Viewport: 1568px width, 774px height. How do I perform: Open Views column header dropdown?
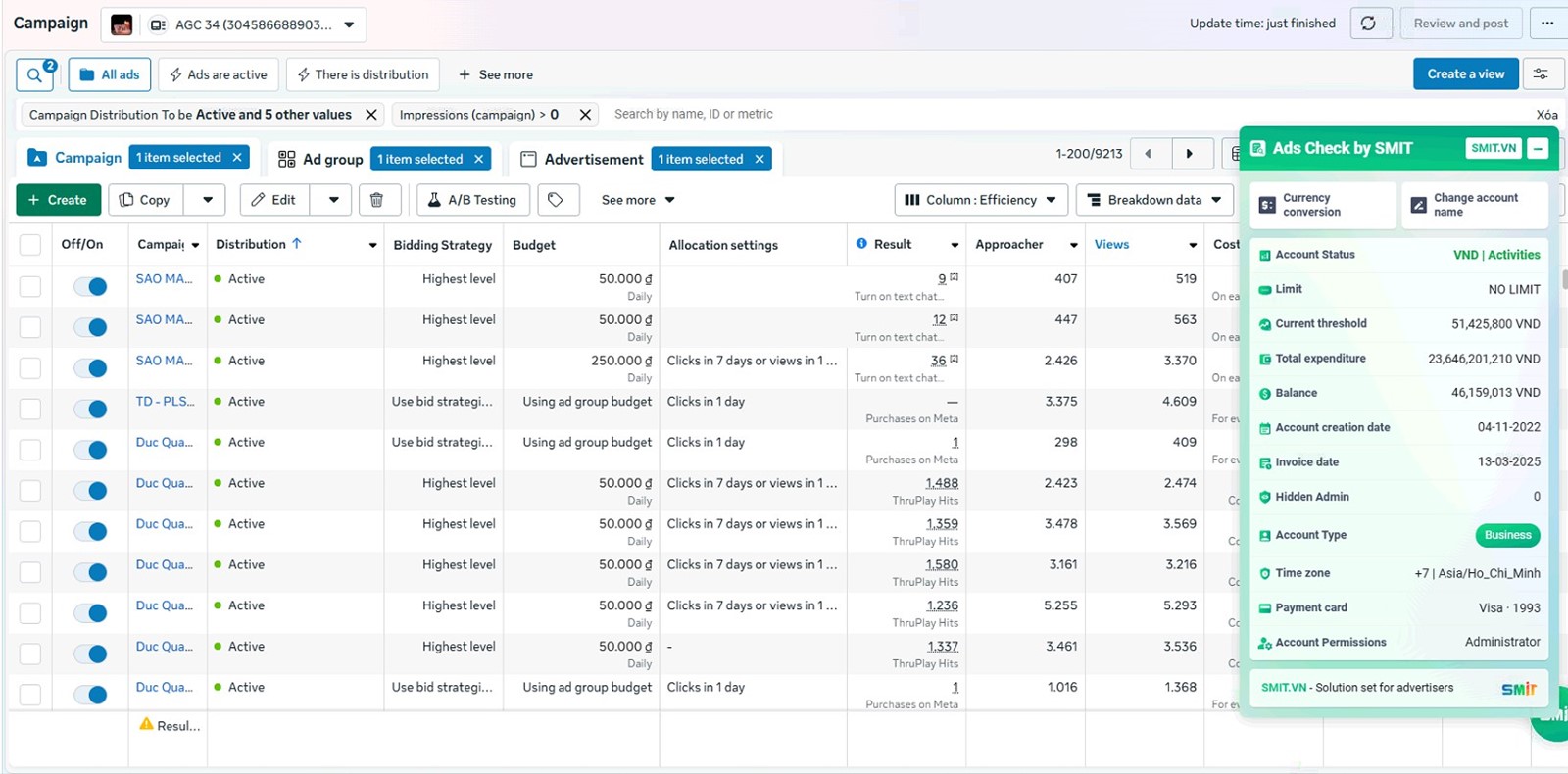click(1193, 245)
